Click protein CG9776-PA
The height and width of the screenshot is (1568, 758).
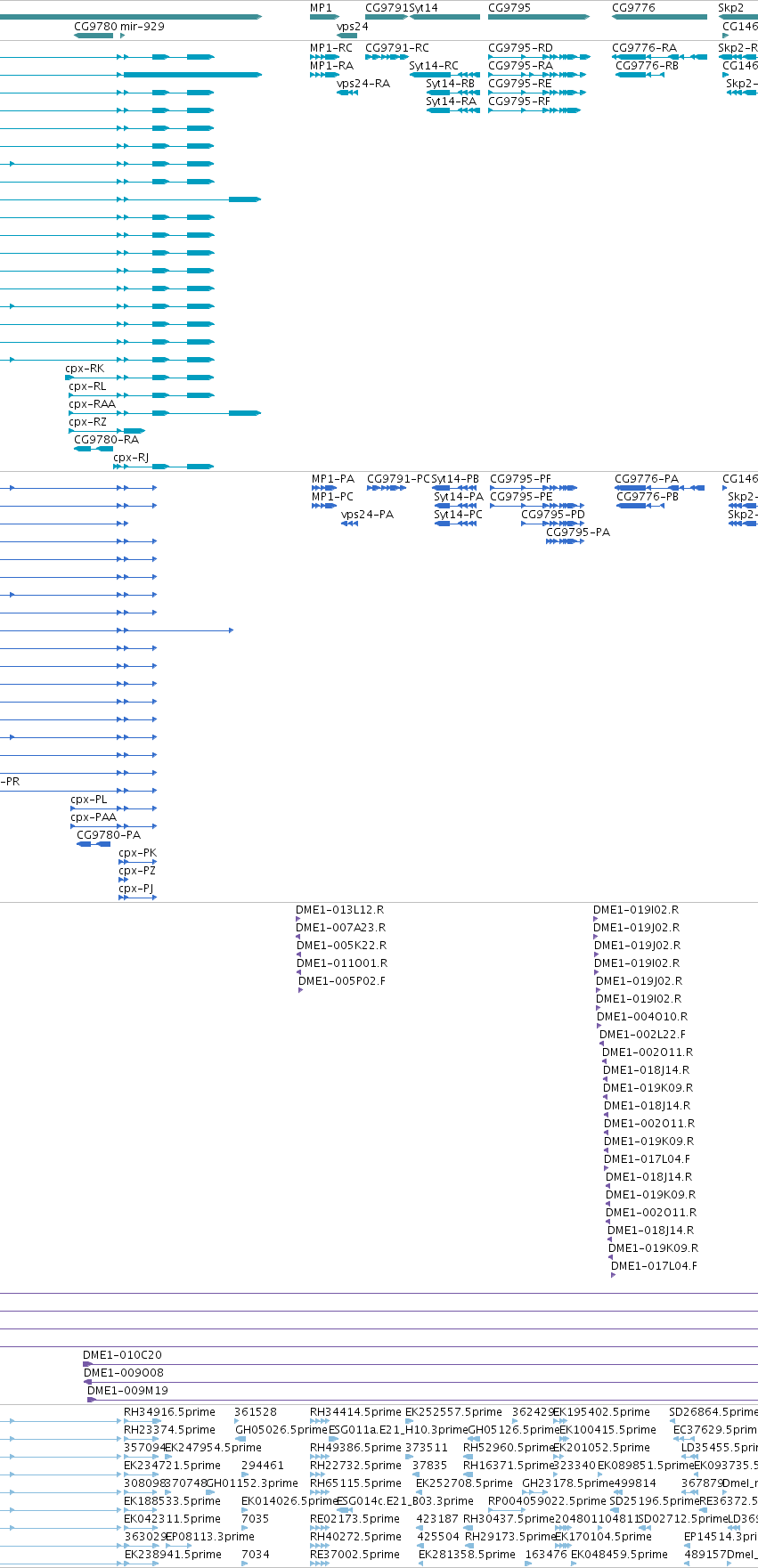coord(647,479)
